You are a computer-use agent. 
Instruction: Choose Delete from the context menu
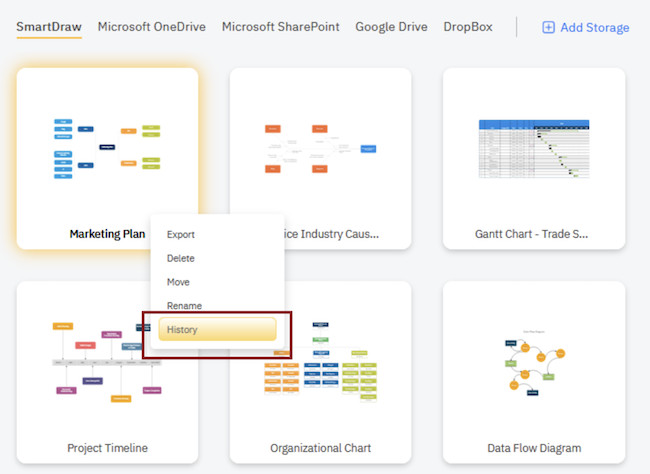tap(181, 258)
